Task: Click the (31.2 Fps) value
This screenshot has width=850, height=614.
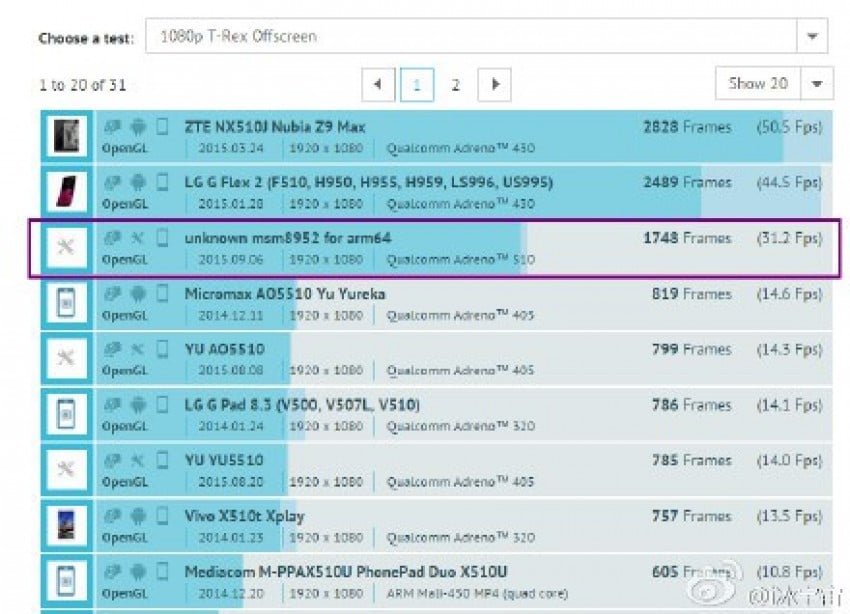Action: [x=789, y=238]
